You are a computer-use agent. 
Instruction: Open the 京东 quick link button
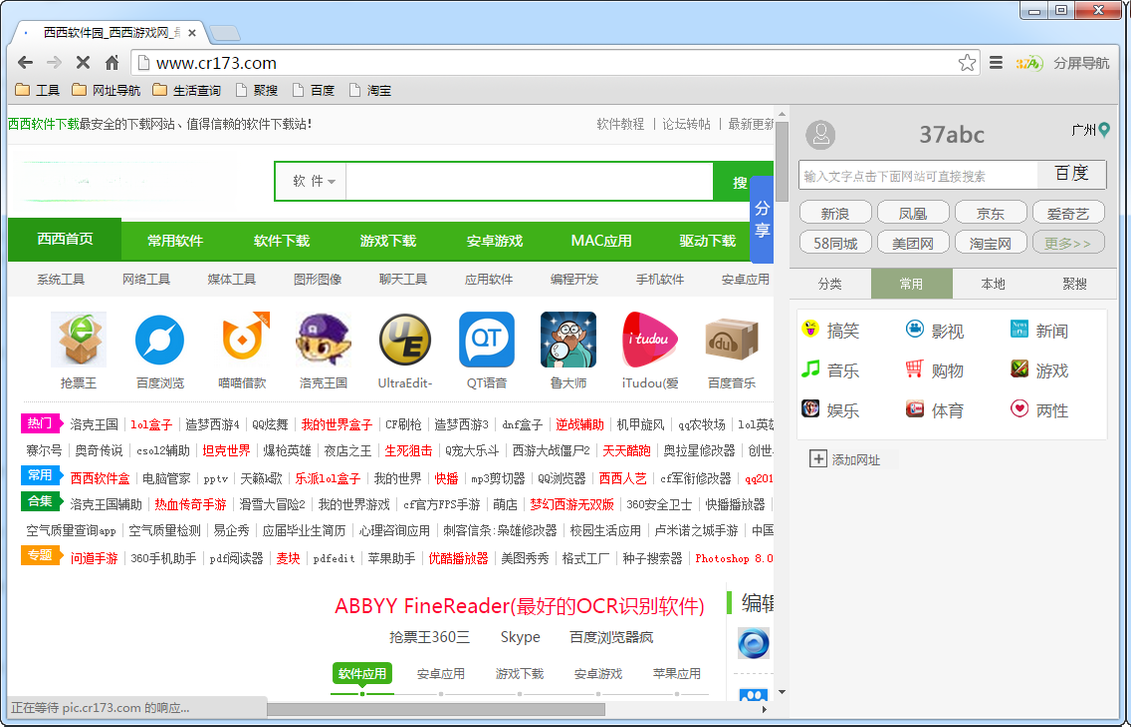coord(990,213)
